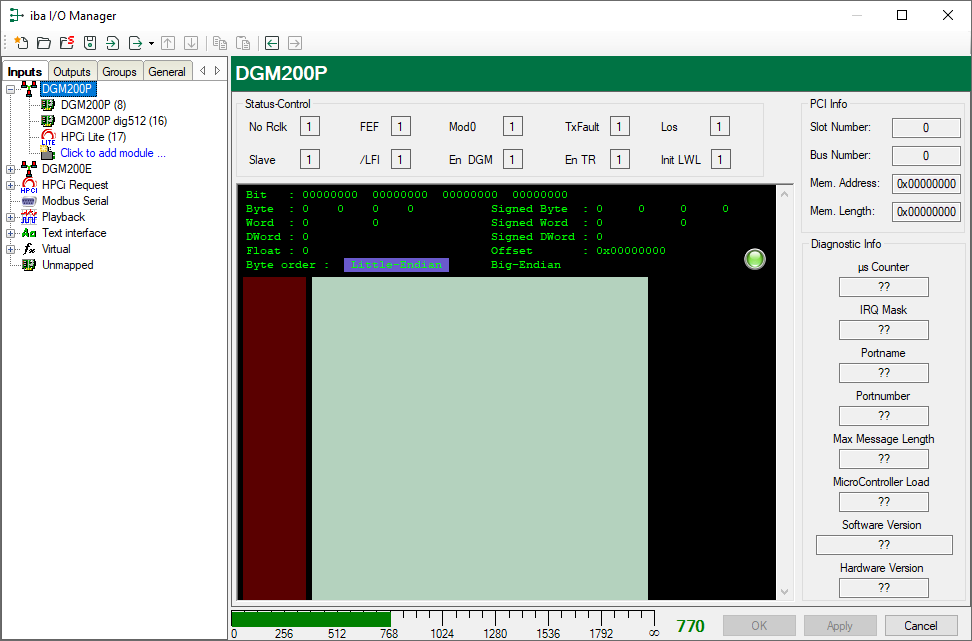Click 'Click to add module ...' link
972x641 pixels.
(x=113, y=153)
